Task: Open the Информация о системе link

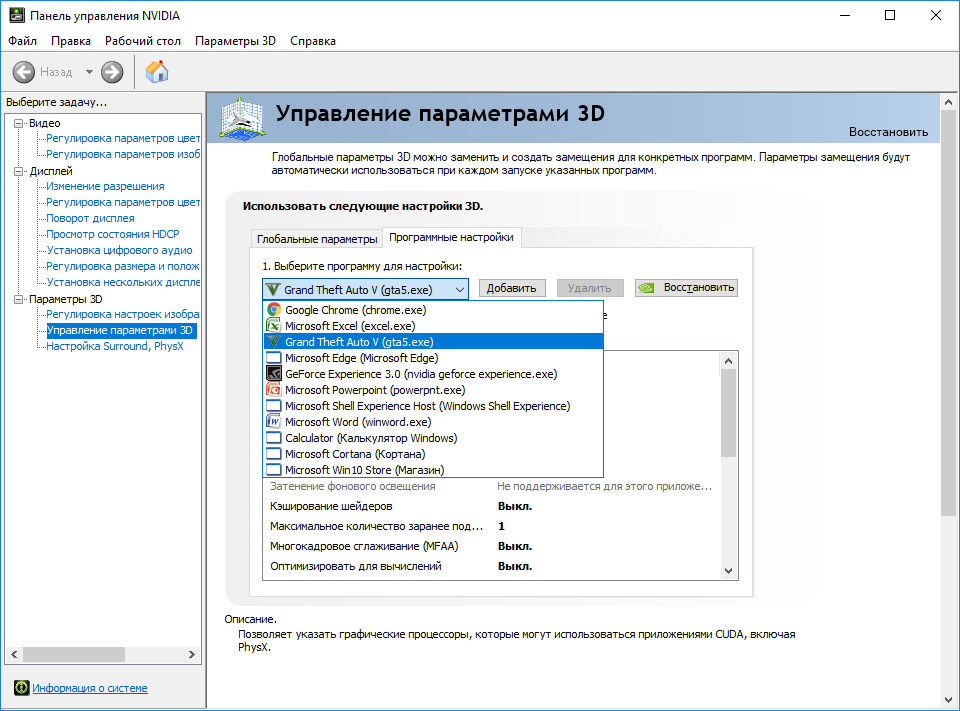Action: tap(90, 688)
